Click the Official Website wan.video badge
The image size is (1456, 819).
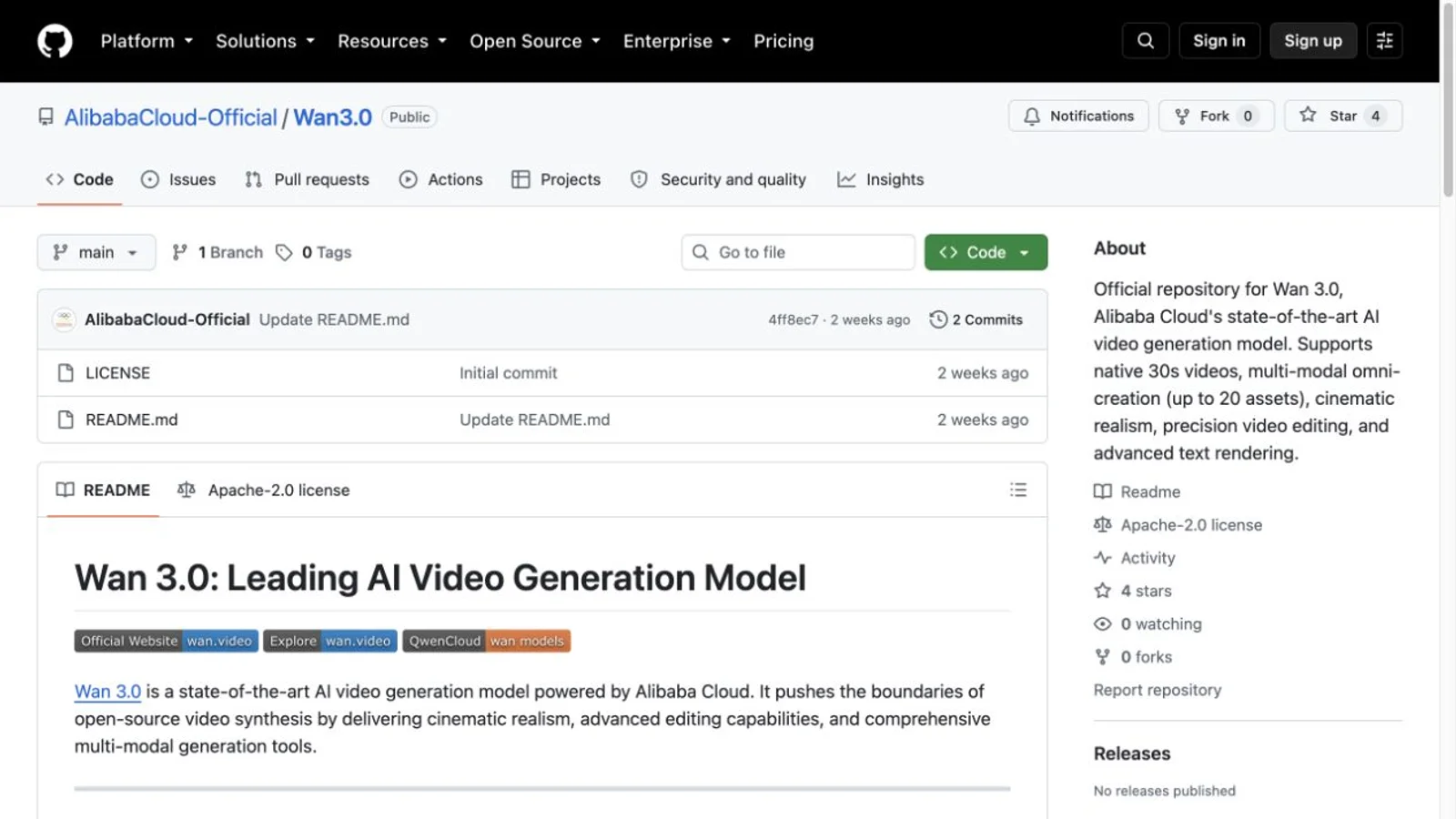pyautogui.click(x=167, y=641)
